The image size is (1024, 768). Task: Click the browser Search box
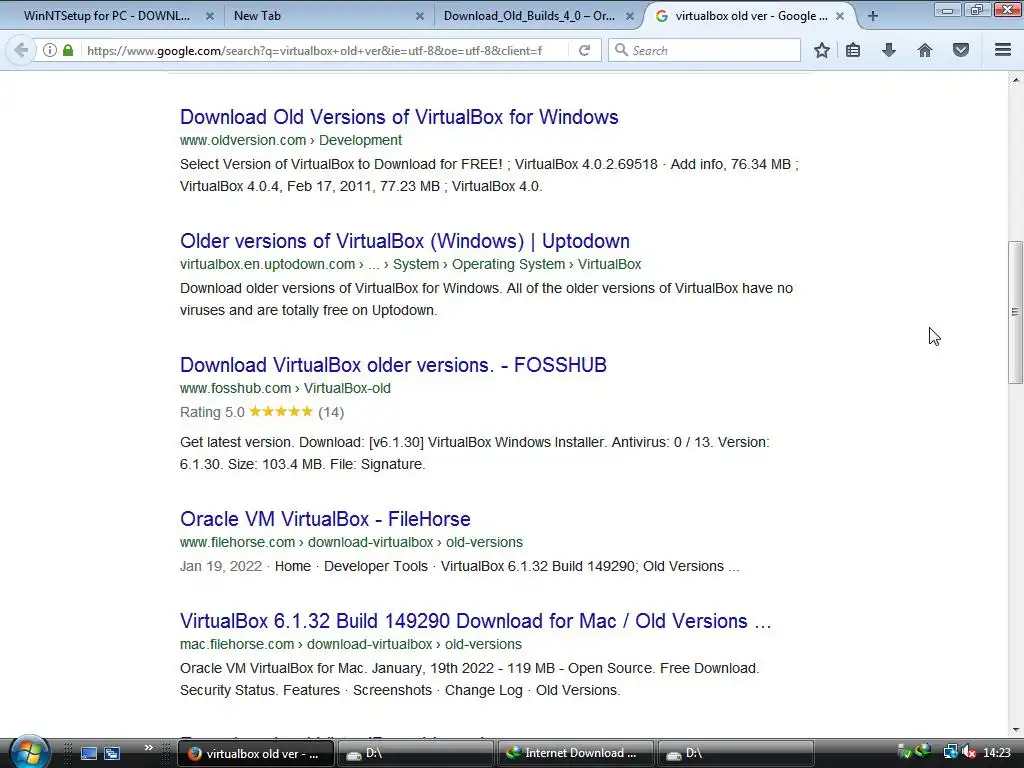click(705, 50)
